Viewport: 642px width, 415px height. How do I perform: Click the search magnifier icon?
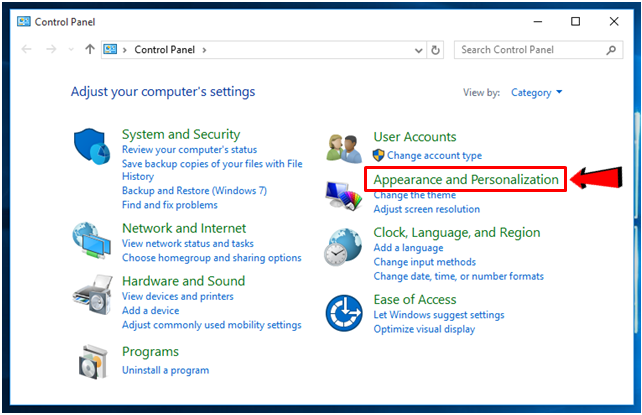[x=611, y=50]
